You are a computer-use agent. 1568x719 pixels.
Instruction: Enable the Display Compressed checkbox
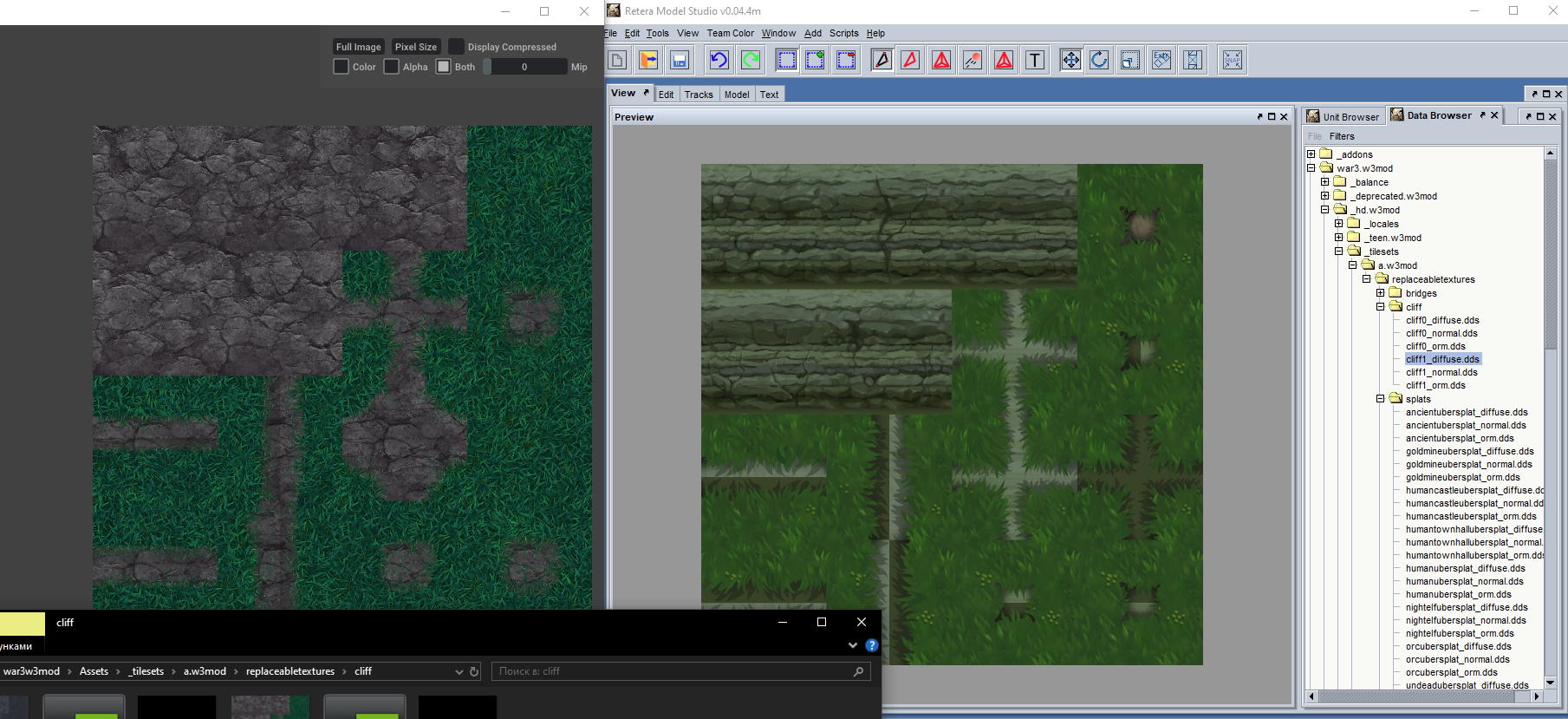[456, 47]
